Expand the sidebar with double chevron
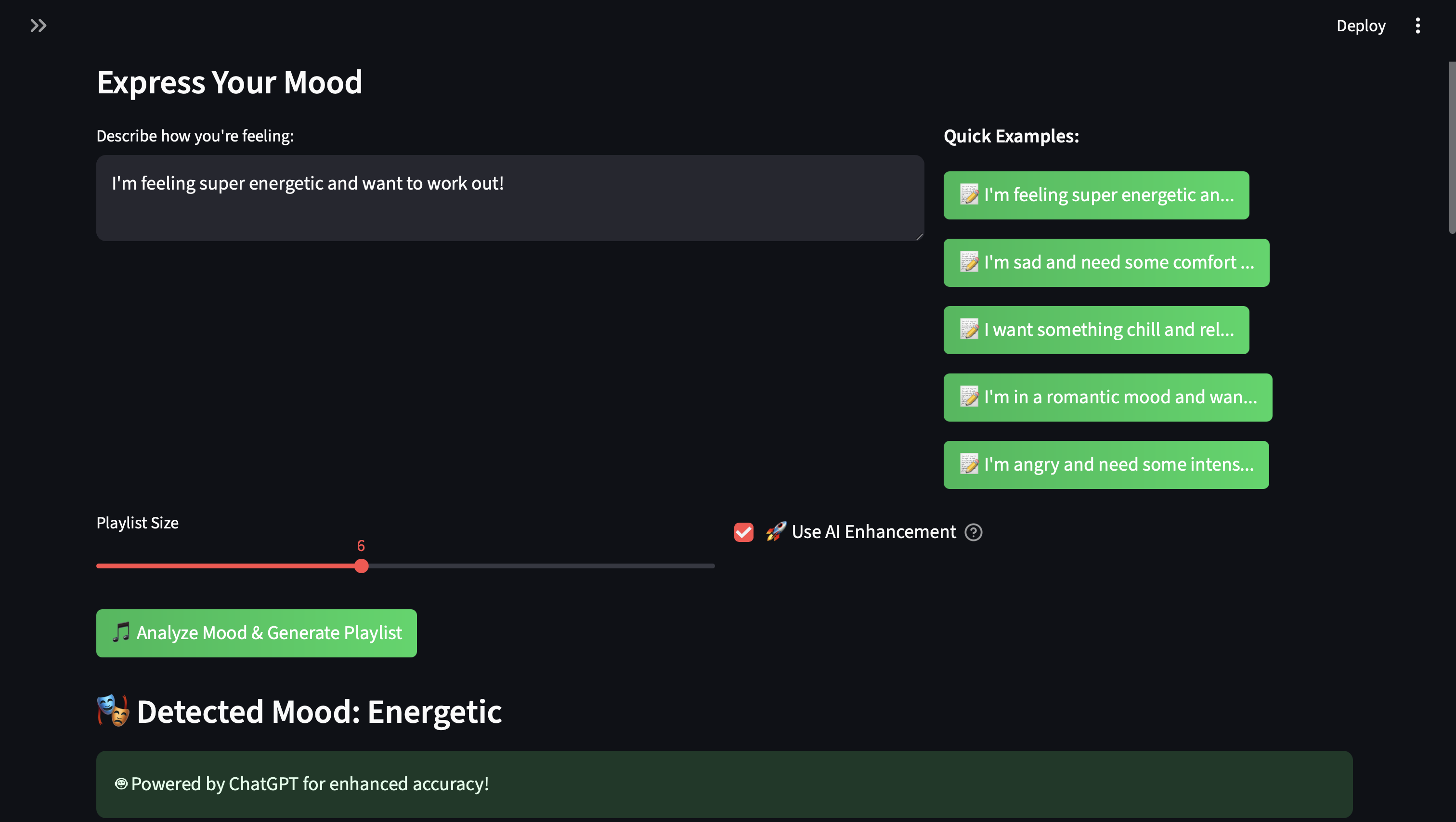The image size is (1456, 822). [x=38, y=26]
